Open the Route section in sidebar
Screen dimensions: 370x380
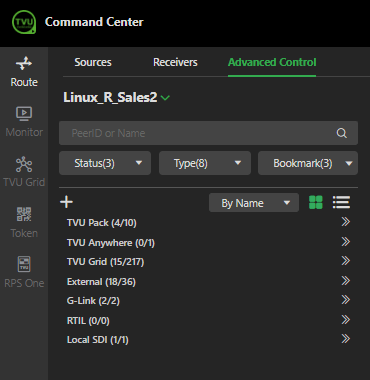[24, 72]
